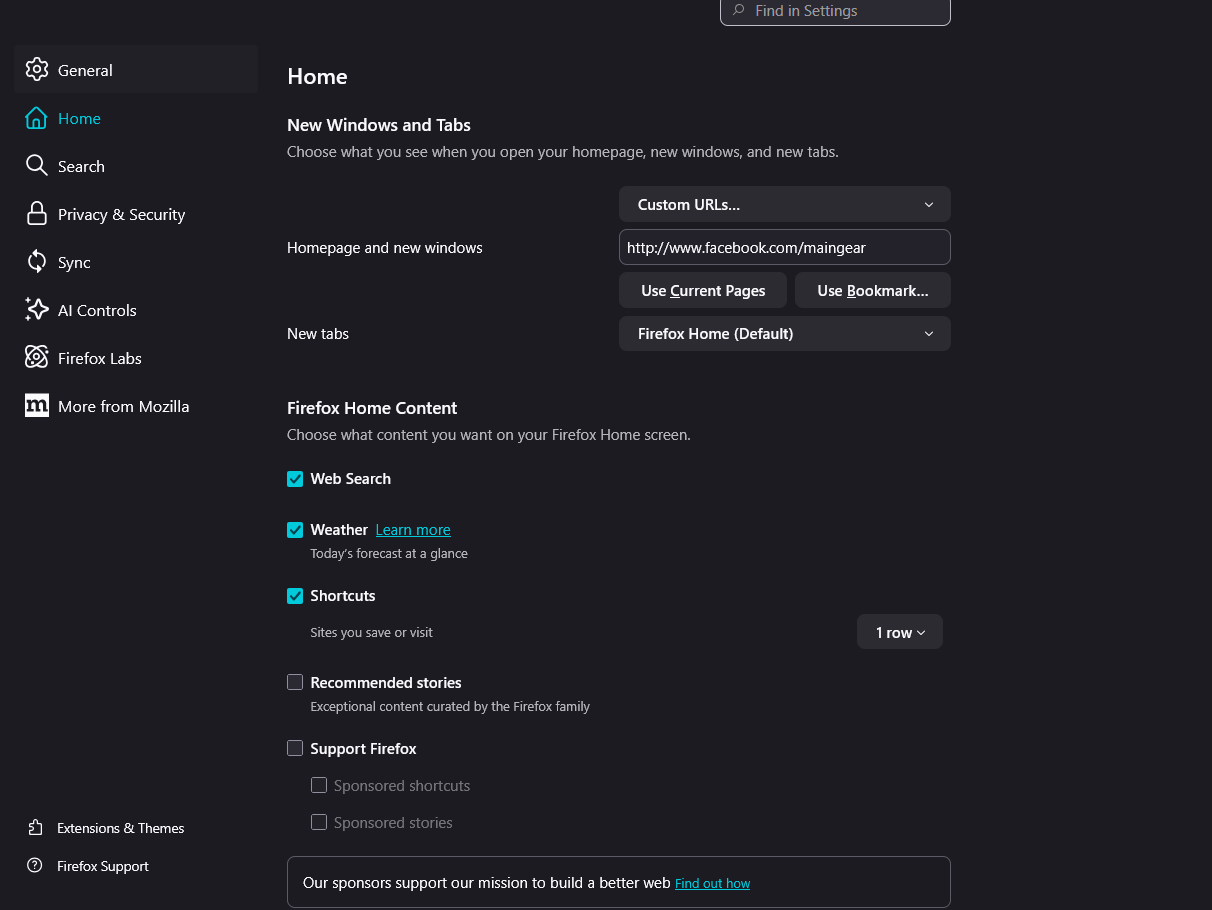Click the Home house icon
The image size is (1212, 910).
click(x=37, y=118)
